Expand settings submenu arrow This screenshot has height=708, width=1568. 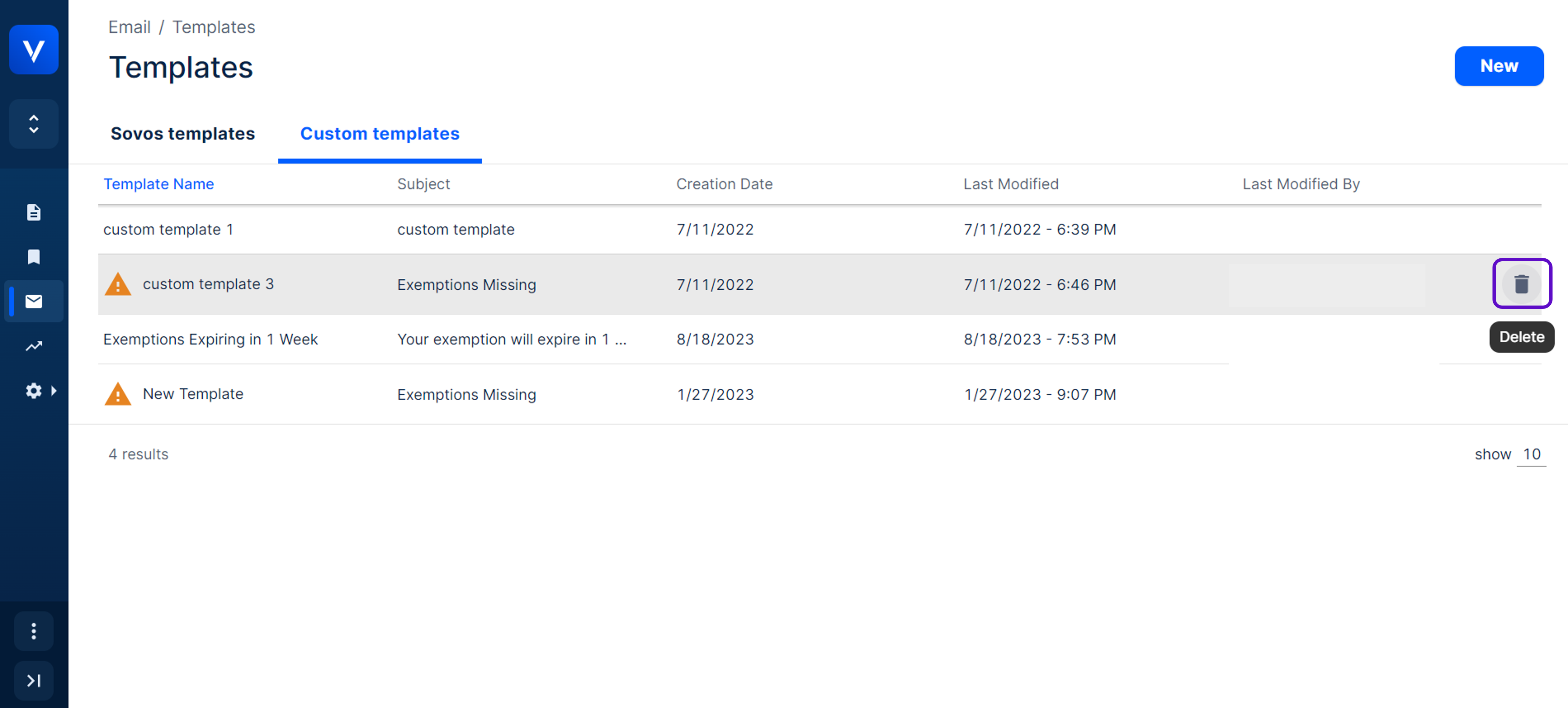(x=54, y=391)
